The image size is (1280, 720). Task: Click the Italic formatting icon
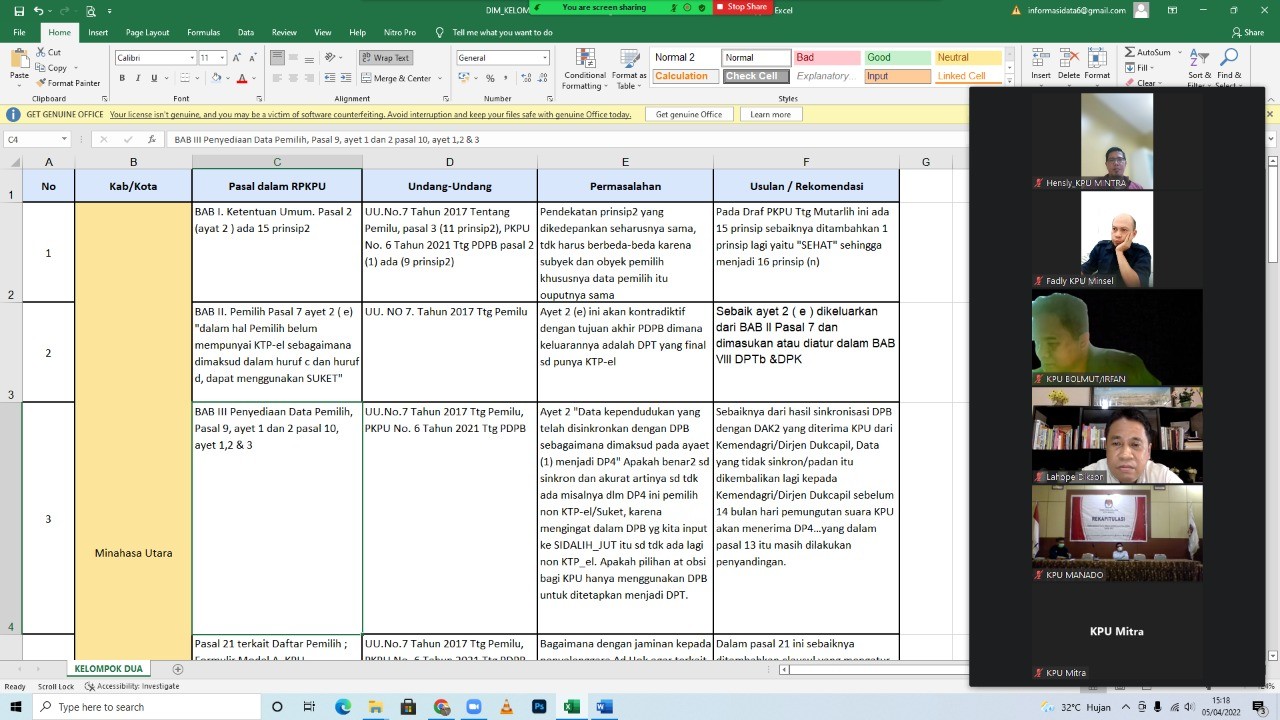[138, 78]
